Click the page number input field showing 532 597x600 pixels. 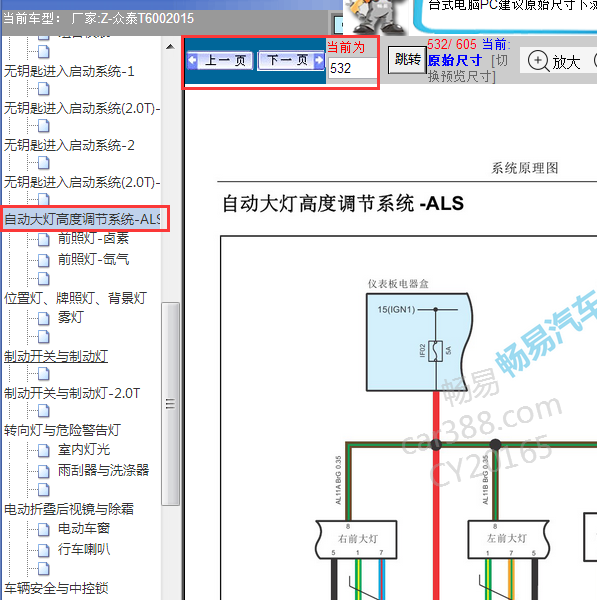click(x=352, y=68)
